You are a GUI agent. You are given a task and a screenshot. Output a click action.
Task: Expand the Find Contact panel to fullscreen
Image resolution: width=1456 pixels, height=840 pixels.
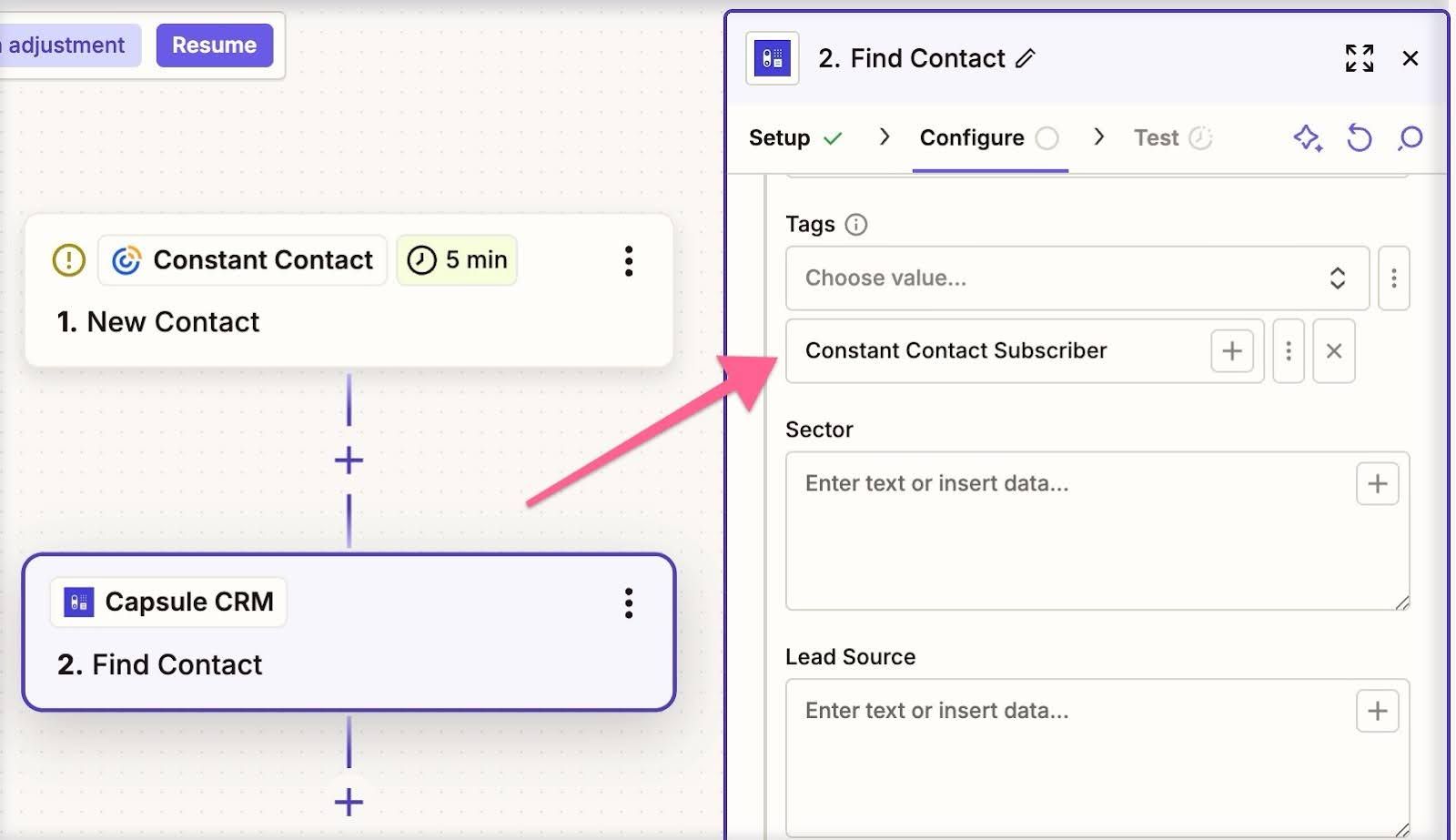(1360, 57)
